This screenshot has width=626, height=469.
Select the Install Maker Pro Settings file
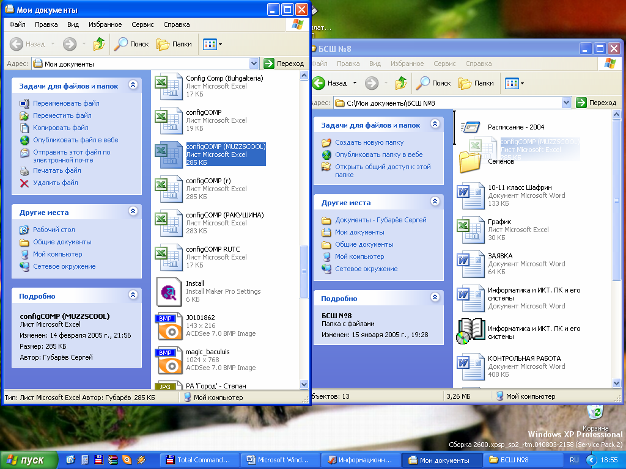click(x=168, y=290)
